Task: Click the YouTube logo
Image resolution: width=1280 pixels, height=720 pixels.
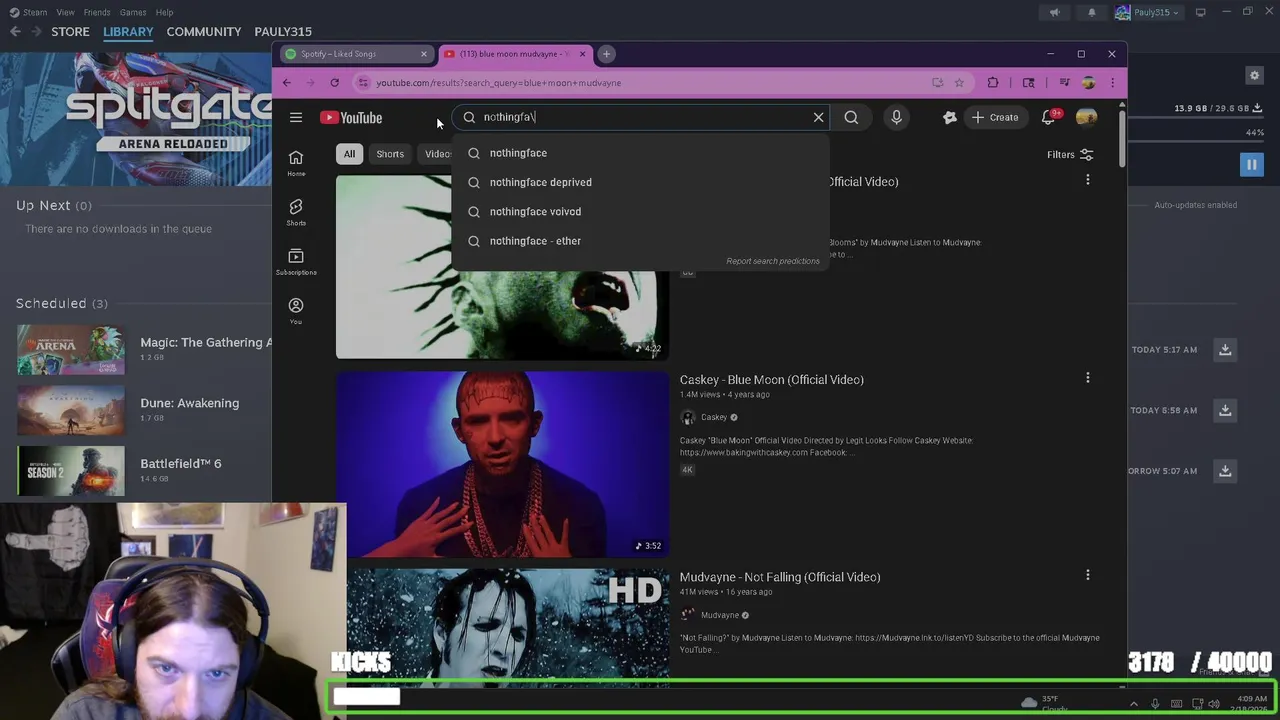Action: click(x=351, y=117)
